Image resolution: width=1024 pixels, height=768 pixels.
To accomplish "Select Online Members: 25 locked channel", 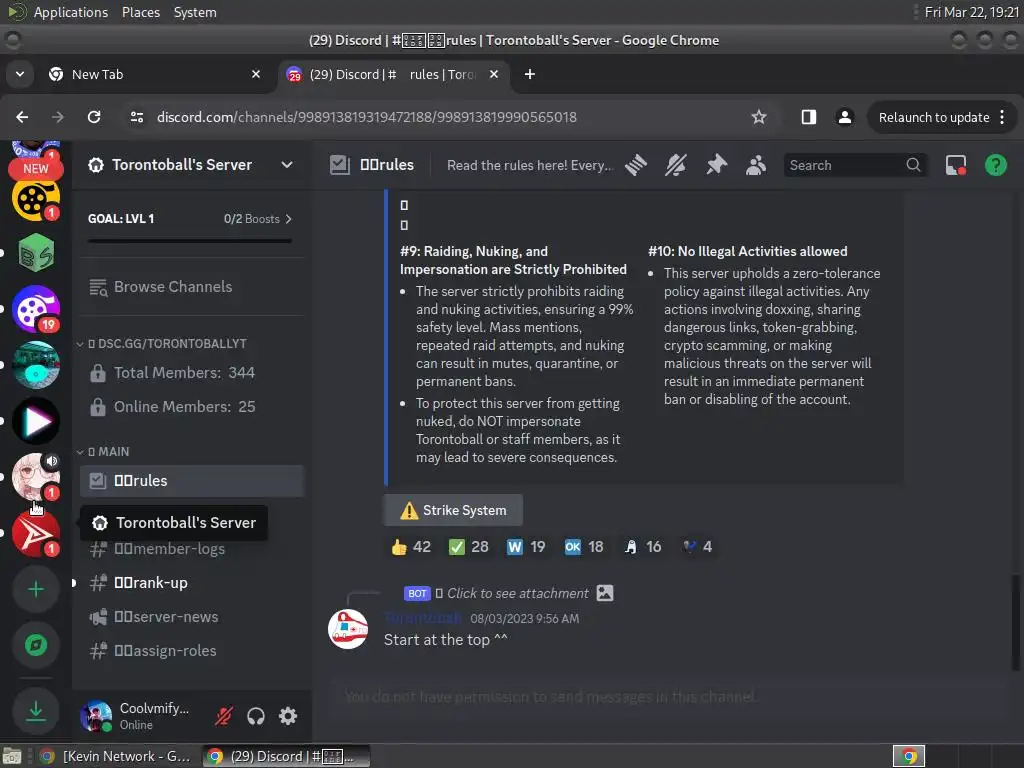I will pos(192,407).
